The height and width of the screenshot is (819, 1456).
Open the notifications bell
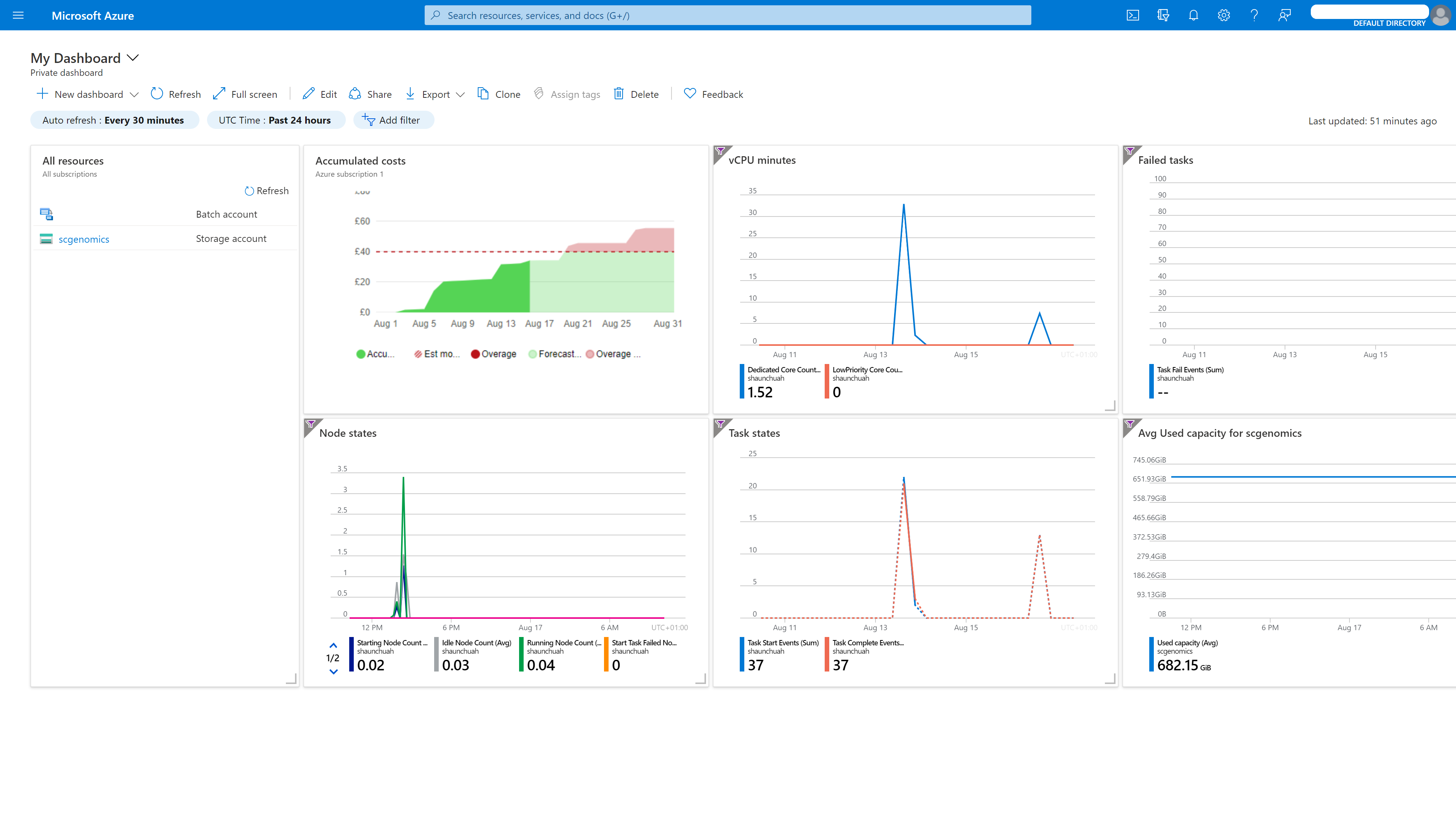coord(1193,15)
